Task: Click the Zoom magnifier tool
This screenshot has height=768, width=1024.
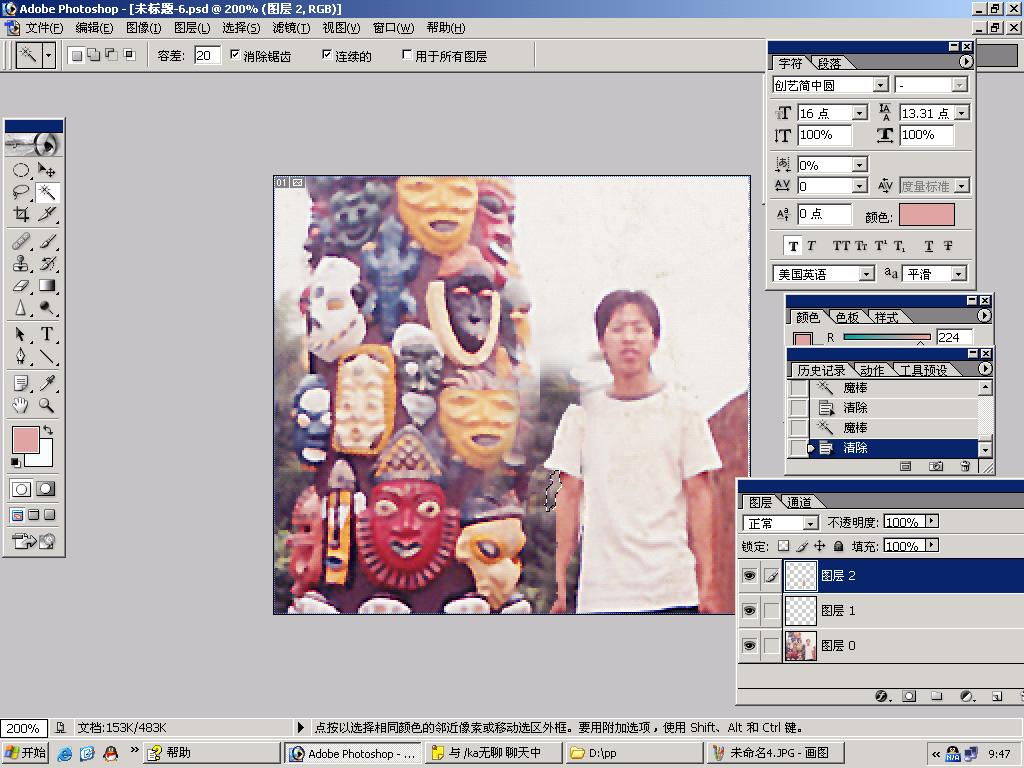Action: point(46,405)
